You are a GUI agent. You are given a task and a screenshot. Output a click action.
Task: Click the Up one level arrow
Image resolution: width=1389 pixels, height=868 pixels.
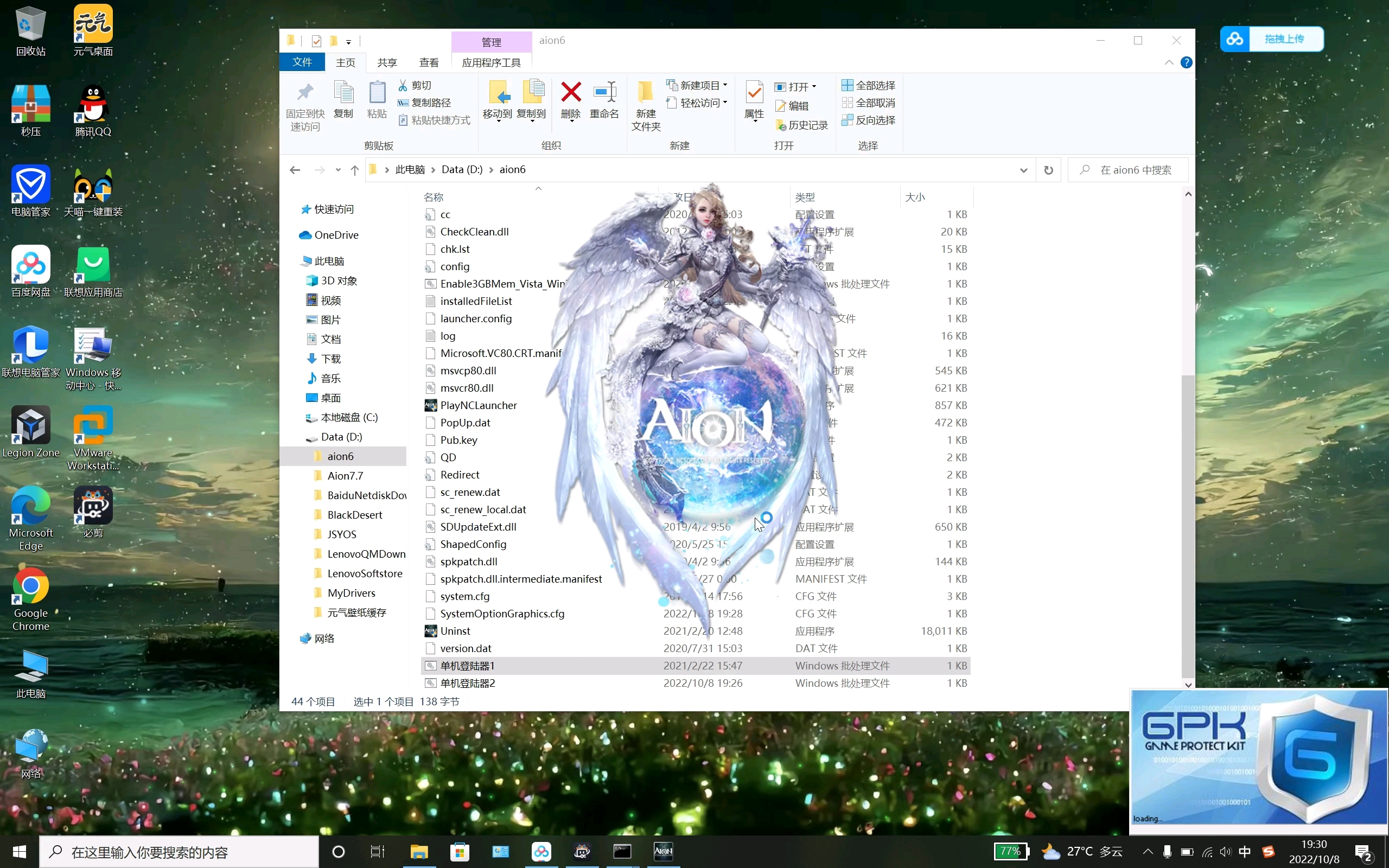pyautogui.click(x=355, y=170)
